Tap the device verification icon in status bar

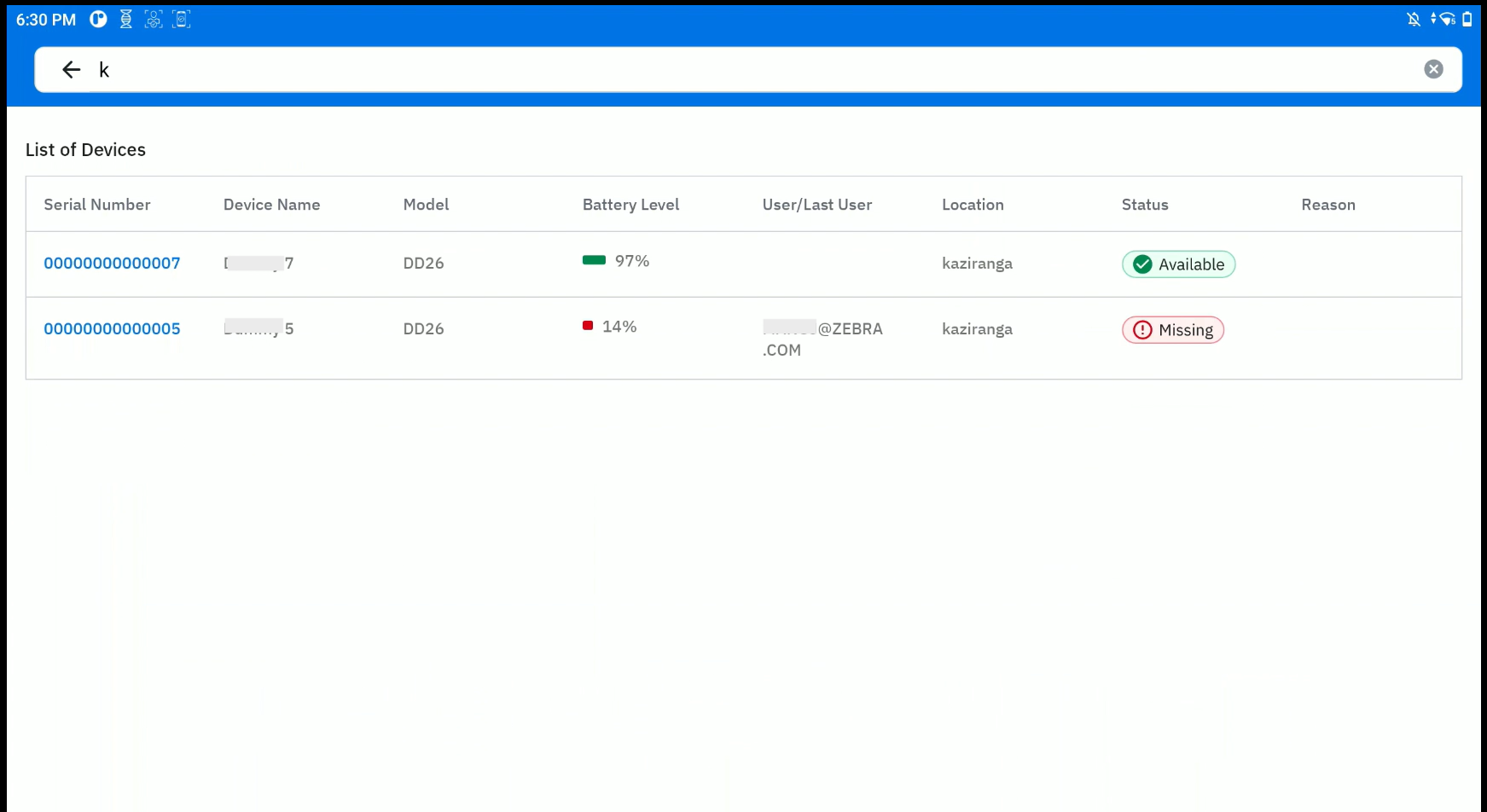(x=181, y=20)
